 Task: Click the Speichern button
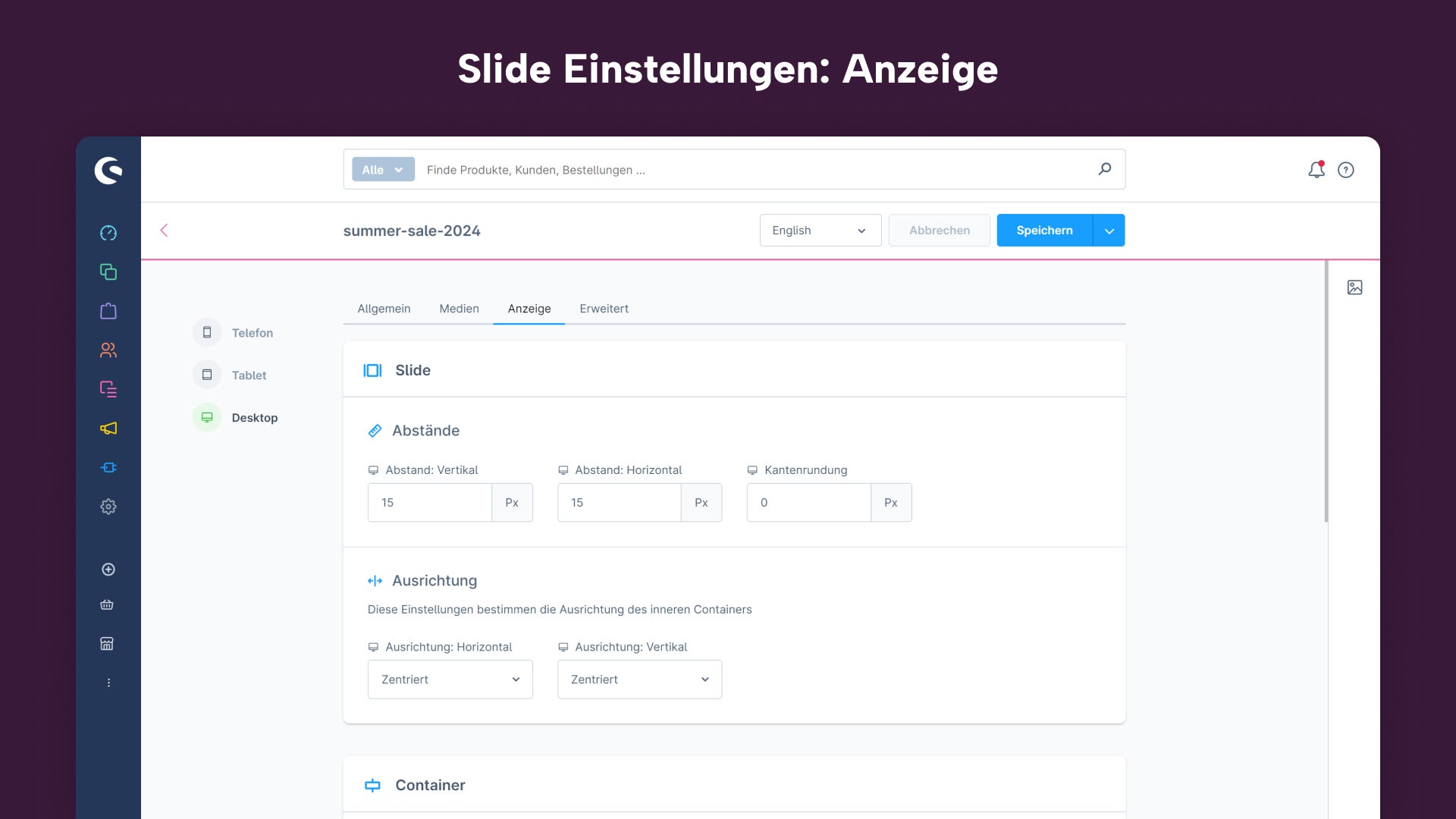pyautogui.click(x=1044, y=230)
